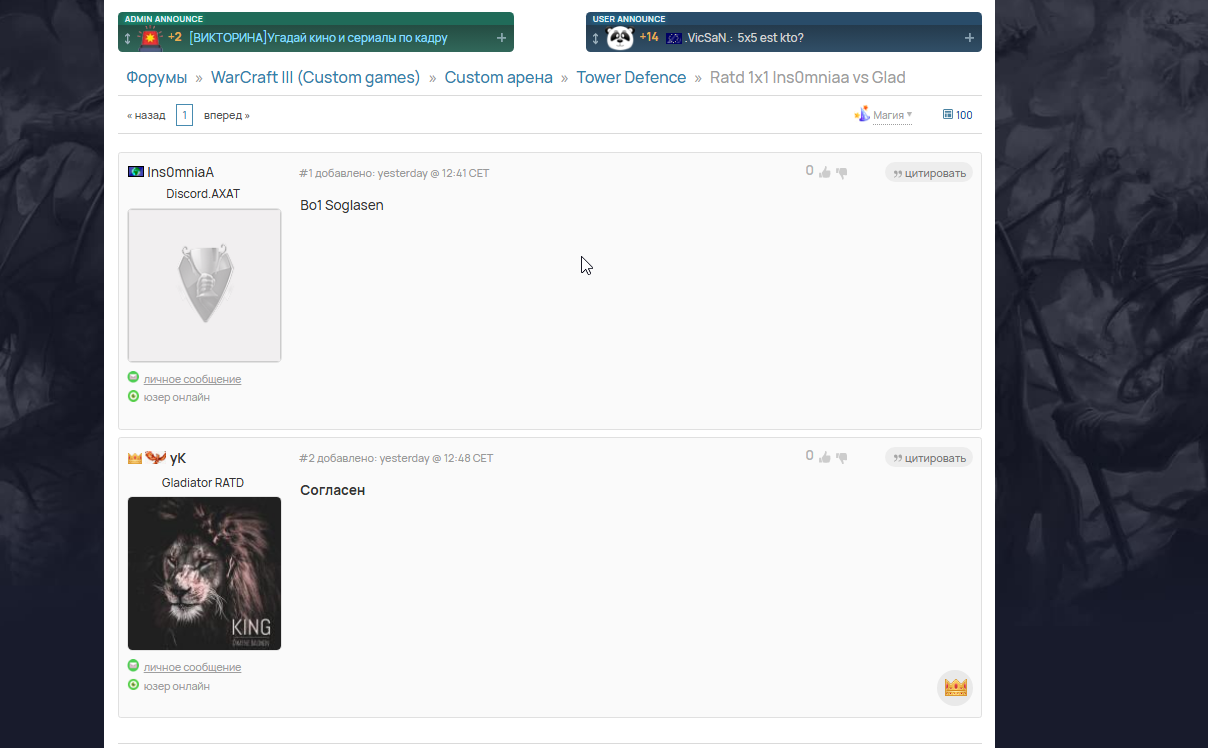Go to Форумы breadcrumb
1208x748 pixels.
[x=156, y=77]
